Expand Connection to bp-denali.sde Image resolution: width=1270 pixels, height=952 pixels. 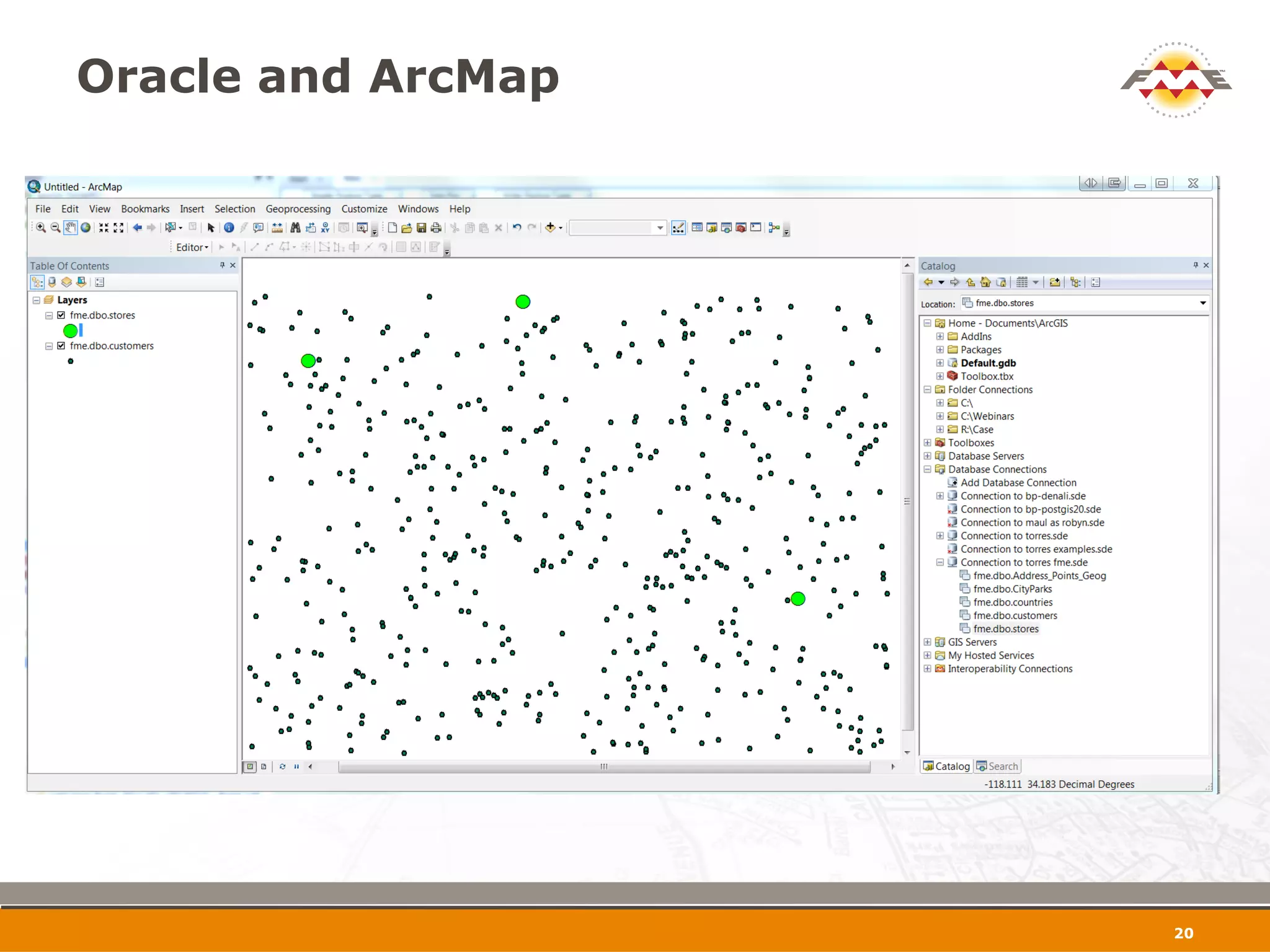(940, 496)
